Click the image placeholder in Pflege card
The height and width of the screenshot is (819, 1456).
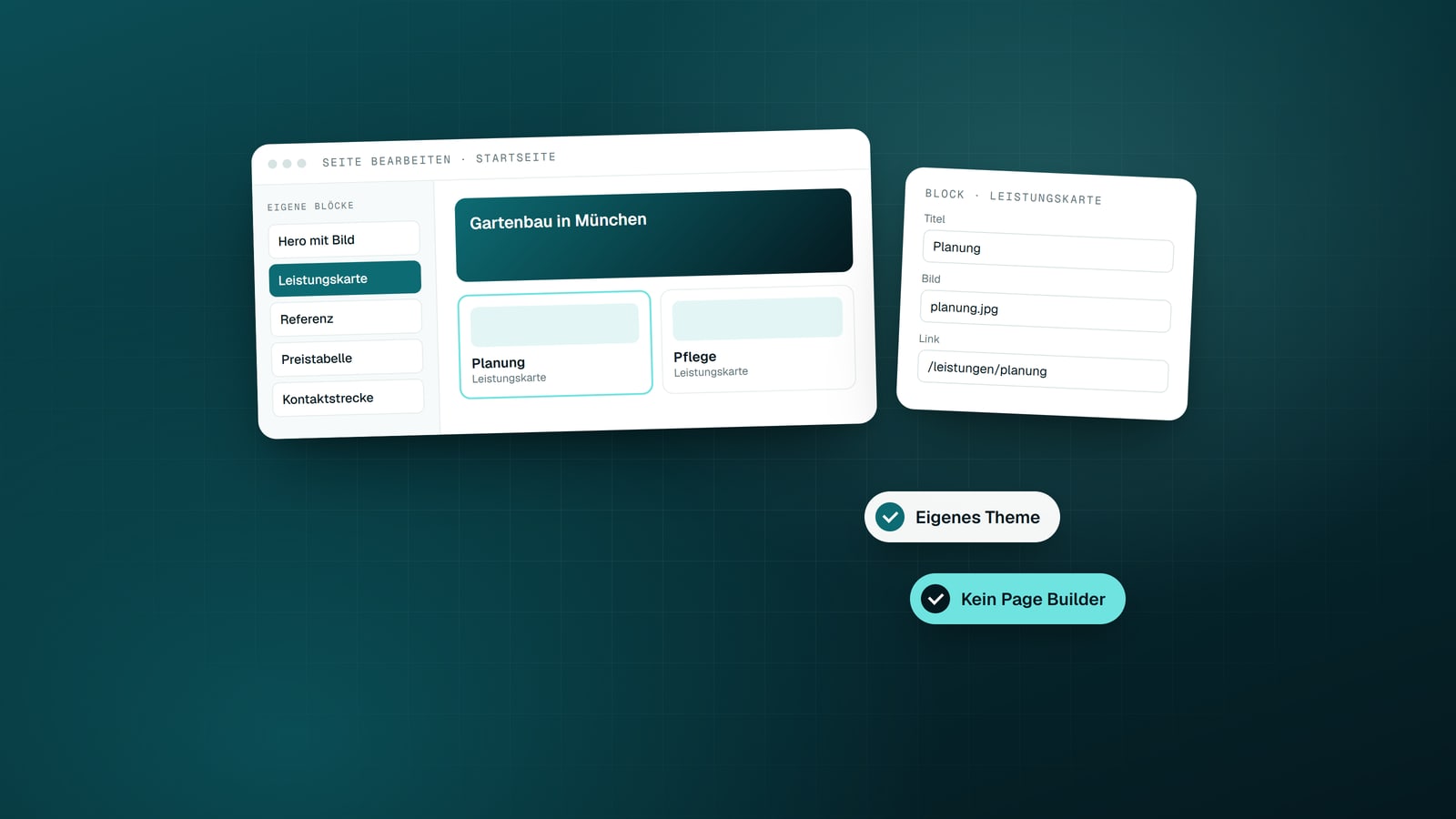757,318
